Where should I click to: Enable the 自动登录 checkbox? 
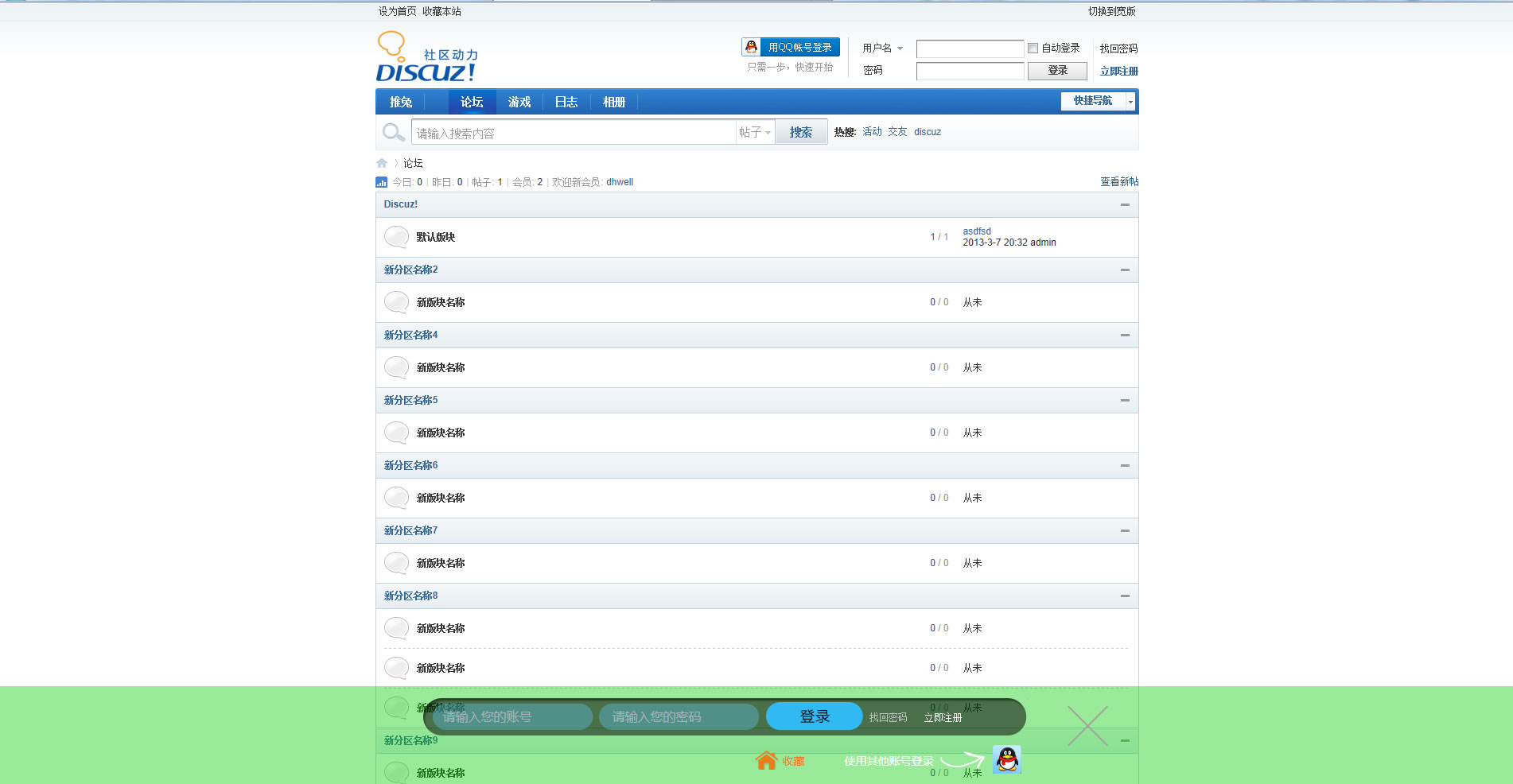[1033, 49]
